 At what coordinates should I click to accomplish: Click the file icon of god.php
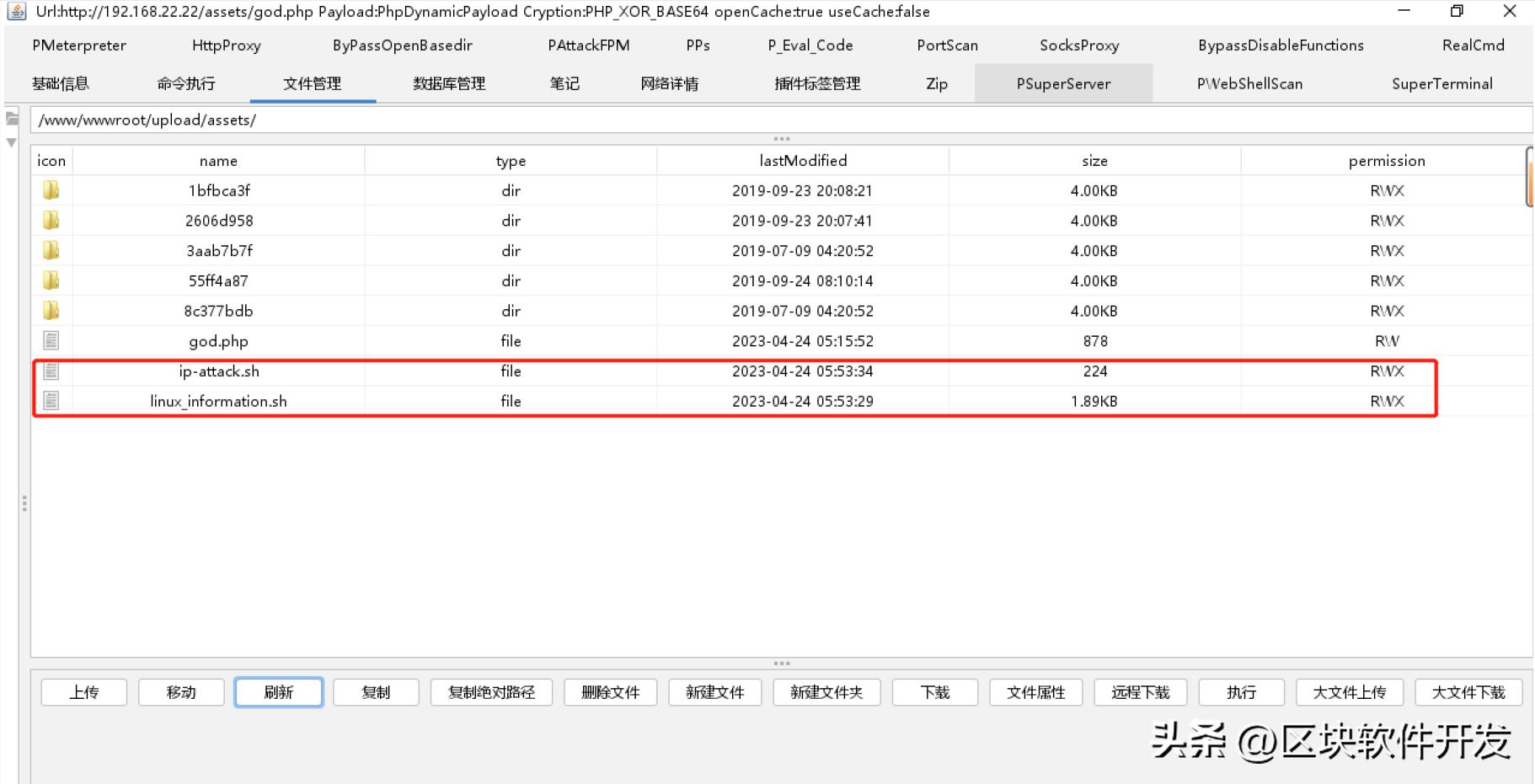[x=51, y=341]
